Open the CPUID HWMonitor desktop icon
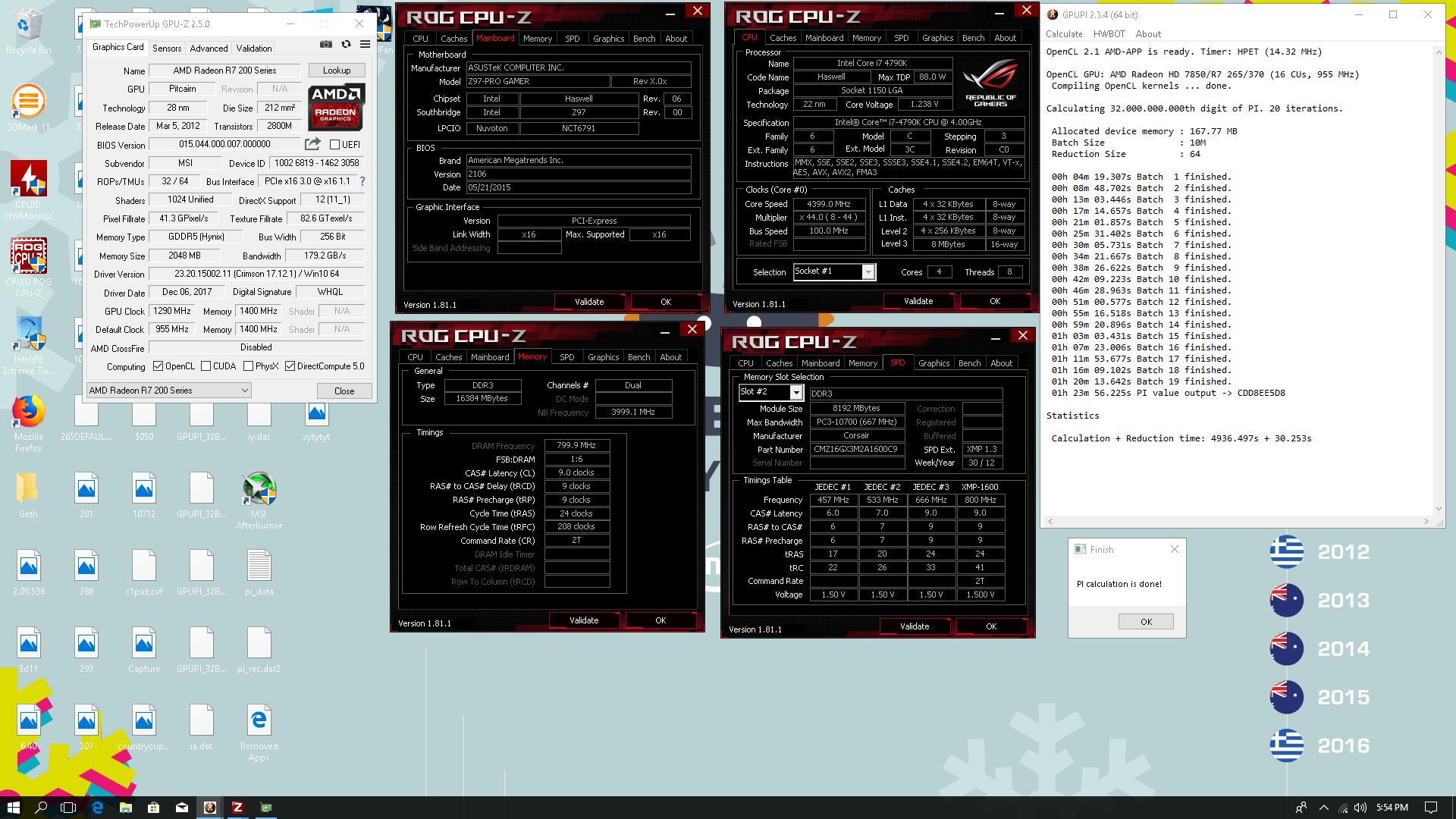Screen dimensions: 1456x819 coord(28,190)
